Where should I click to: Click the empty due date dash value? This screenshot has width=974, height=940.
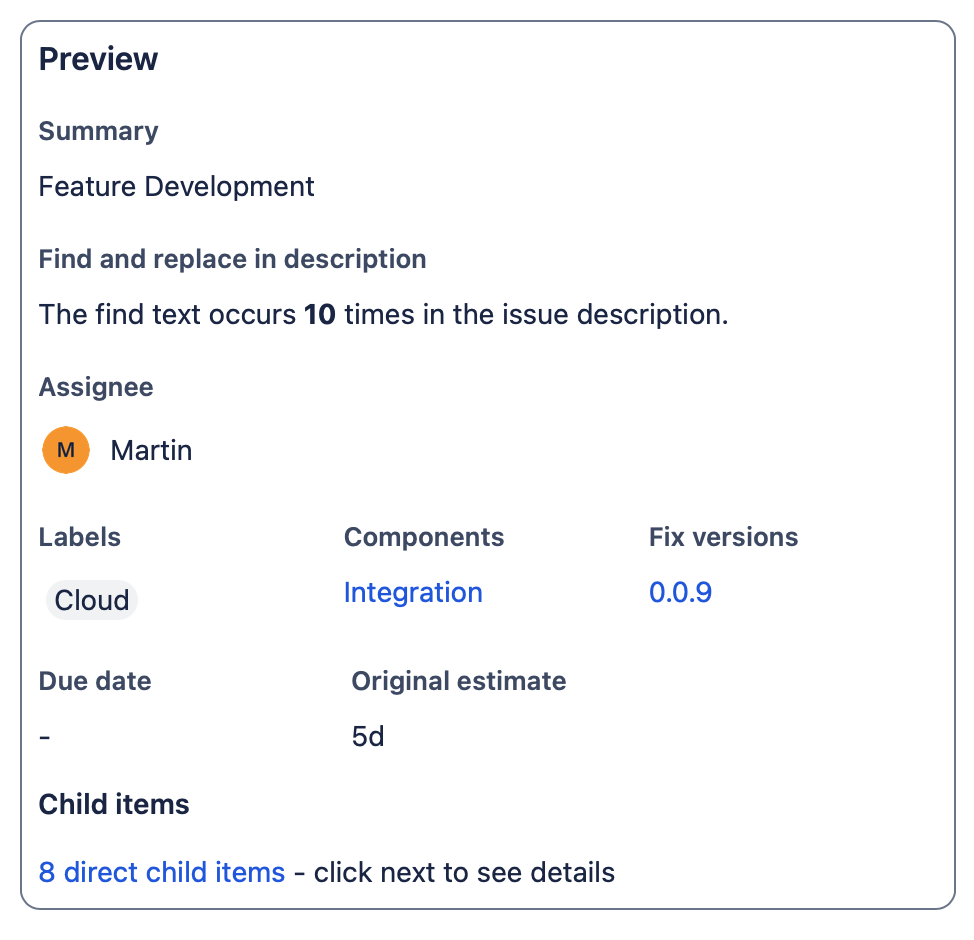[x=45, y=738]
